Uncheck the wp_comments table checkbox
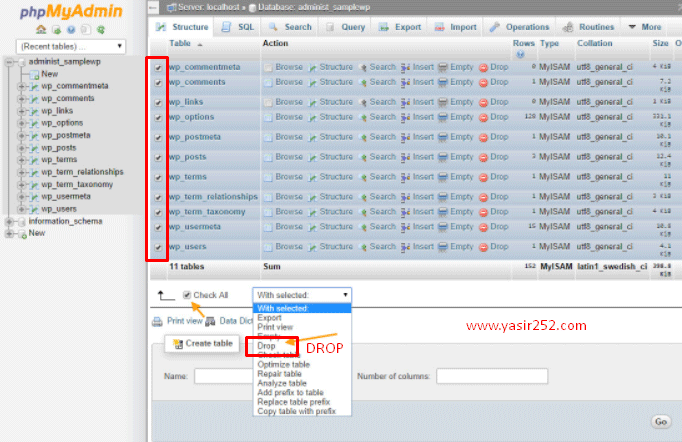Viewport: 682px width, 442px height. click(158, 83)
